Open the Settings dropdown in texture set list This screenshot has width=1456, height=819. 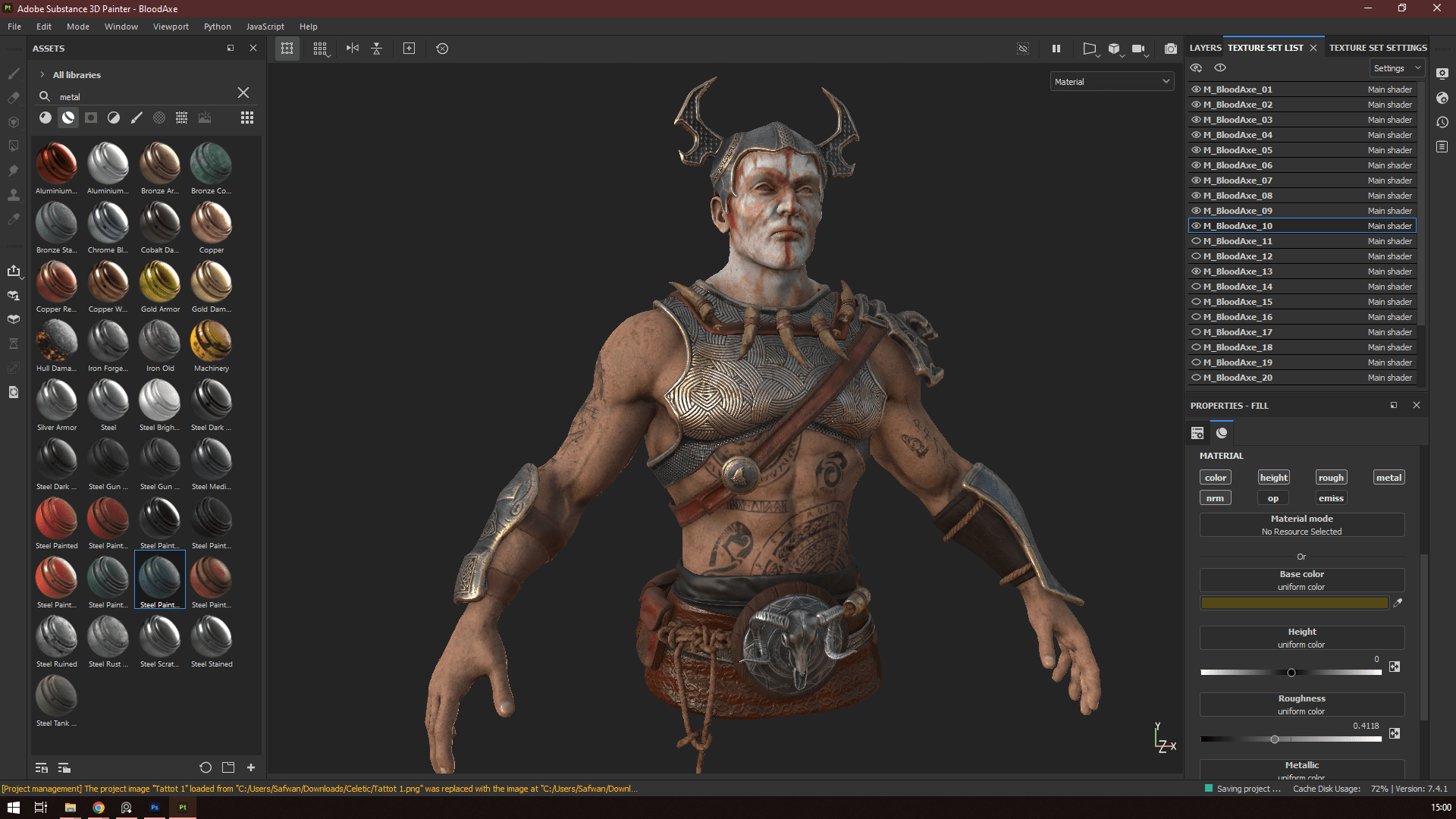tap(1396, 68)
